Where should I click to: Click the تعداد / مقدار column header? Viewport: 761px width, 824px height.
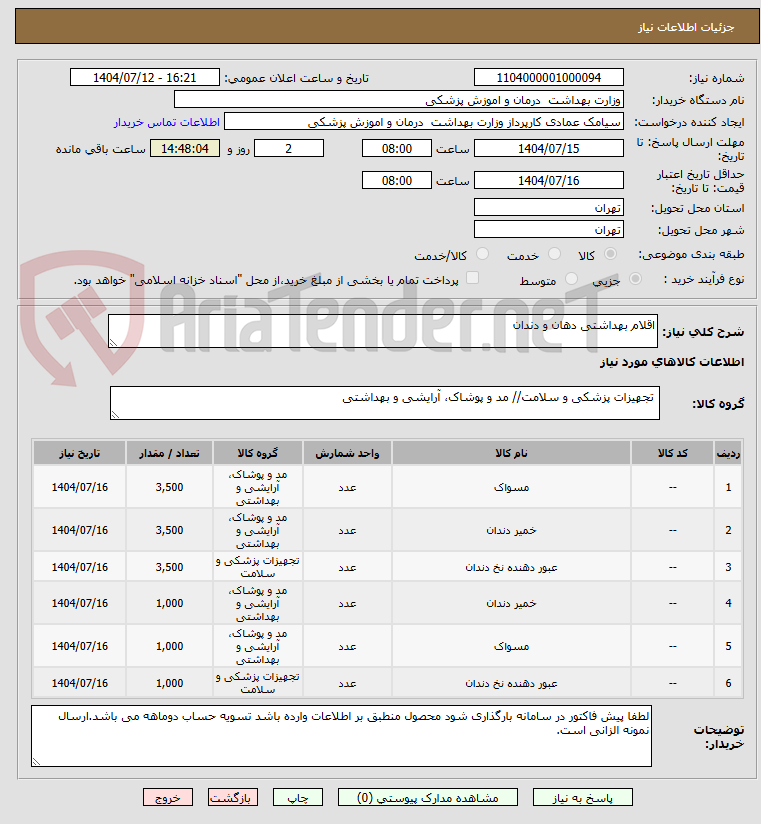coord(169,453)
